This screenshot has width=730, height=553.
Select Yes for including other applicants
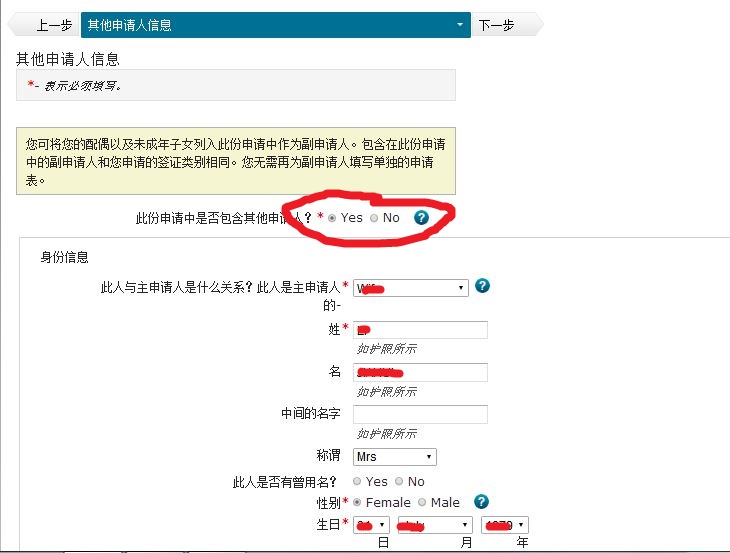point(332,218)
